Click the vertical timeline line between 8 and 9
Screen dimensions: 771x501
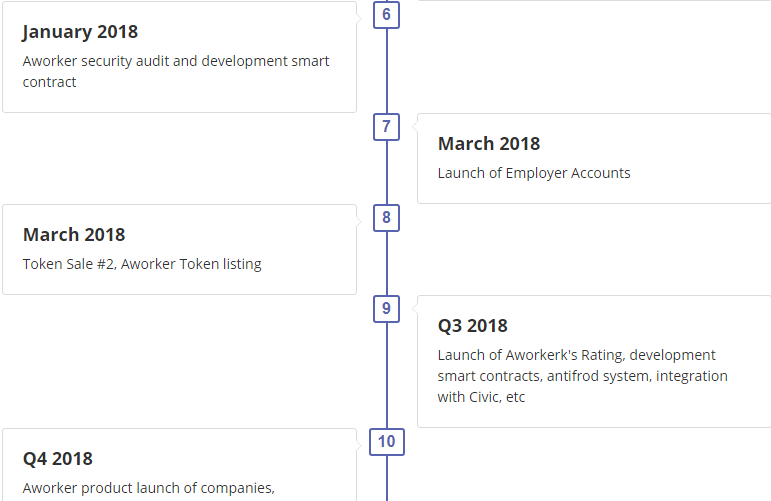[x=386, y=264]
